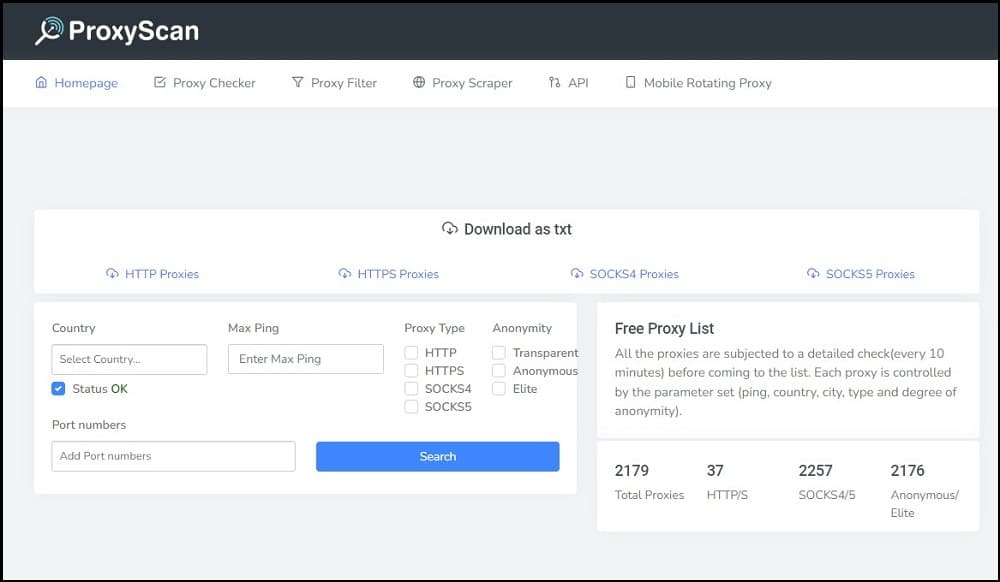The image size is (1000, 582).
Task: Download the HTTP Proxies list
Action: [x=152, y=273]
